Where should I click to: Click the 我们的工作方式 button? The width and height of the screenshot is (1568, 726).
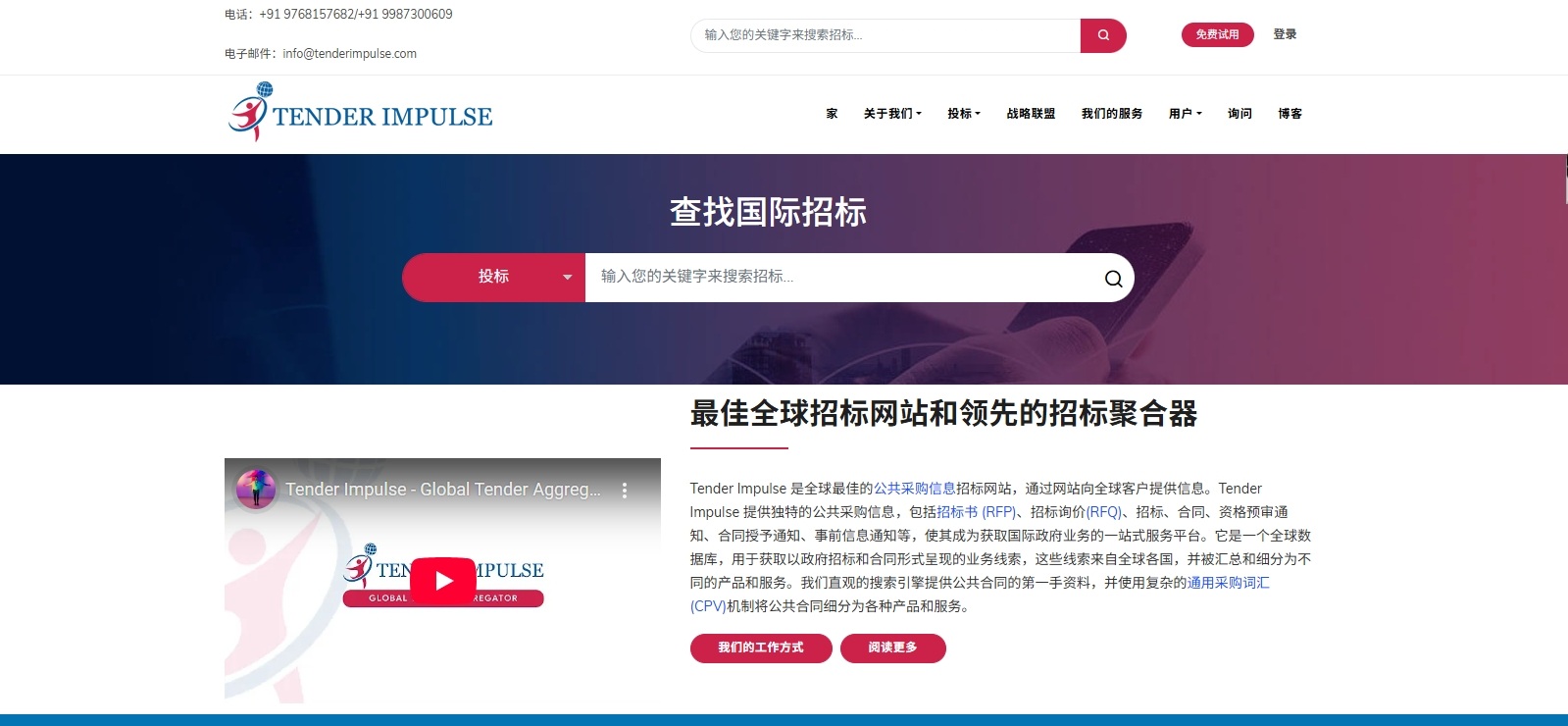tap(761, 648)
